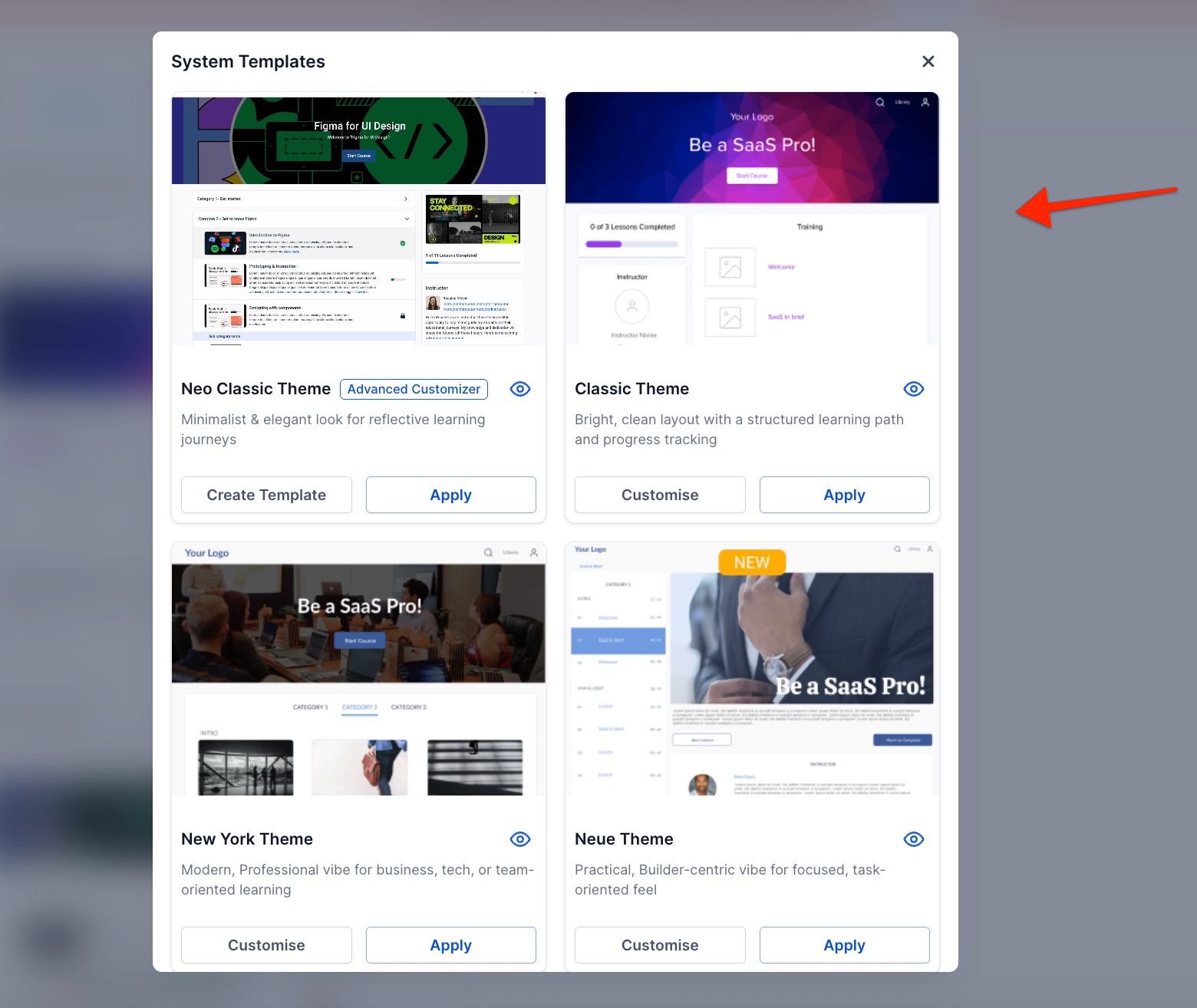Apply the Neo Classic Theme
This screenshot has height=1008, width=1197.
pyautogui.click(x=451, y=495)
